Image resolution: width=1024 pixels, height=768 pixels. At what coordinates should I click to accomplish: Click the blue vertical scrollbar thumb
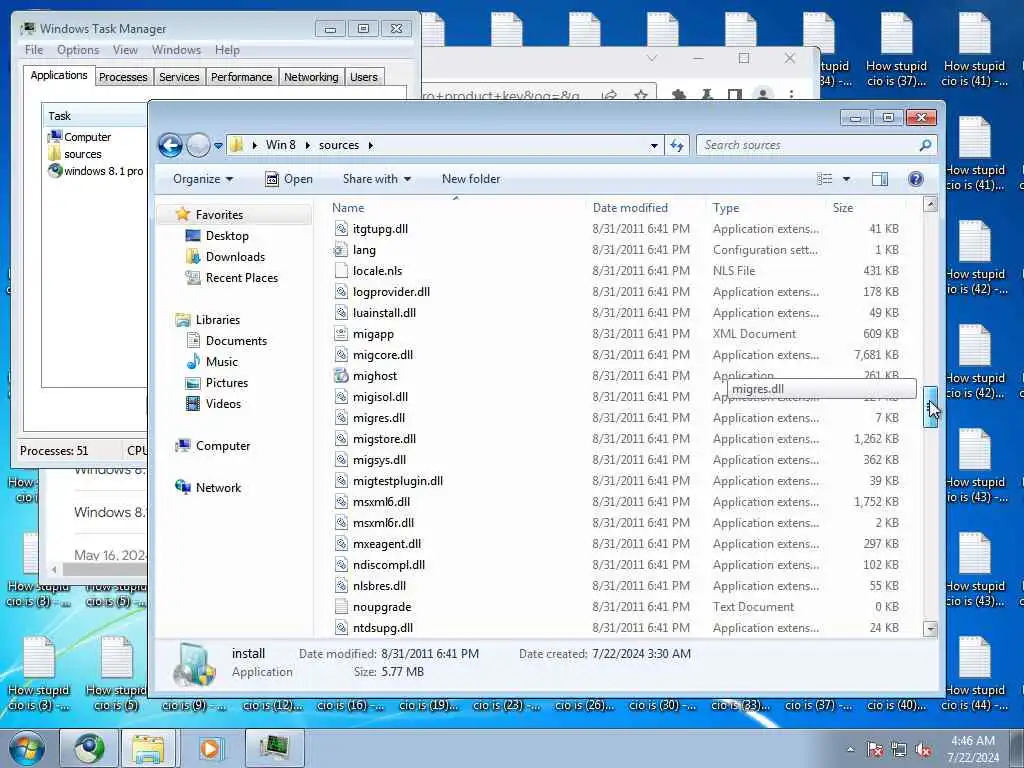(x=930, y=406)
